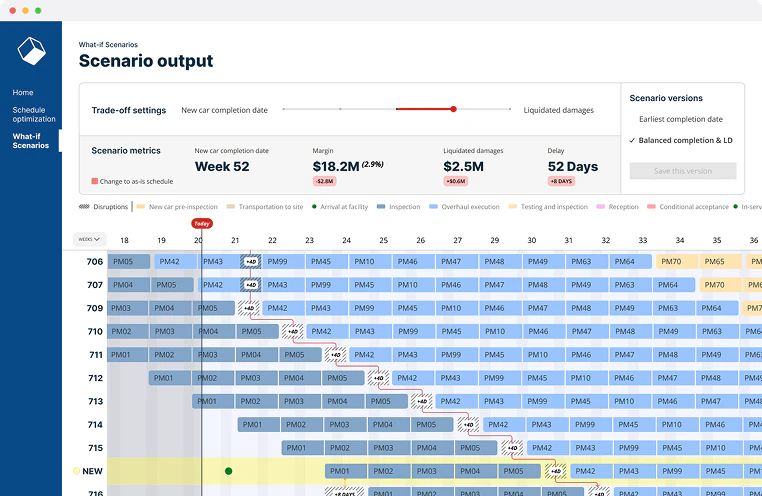The image size is (762, 496).
Task: Click PM01 block in row 712
Action: pos(170,378)
